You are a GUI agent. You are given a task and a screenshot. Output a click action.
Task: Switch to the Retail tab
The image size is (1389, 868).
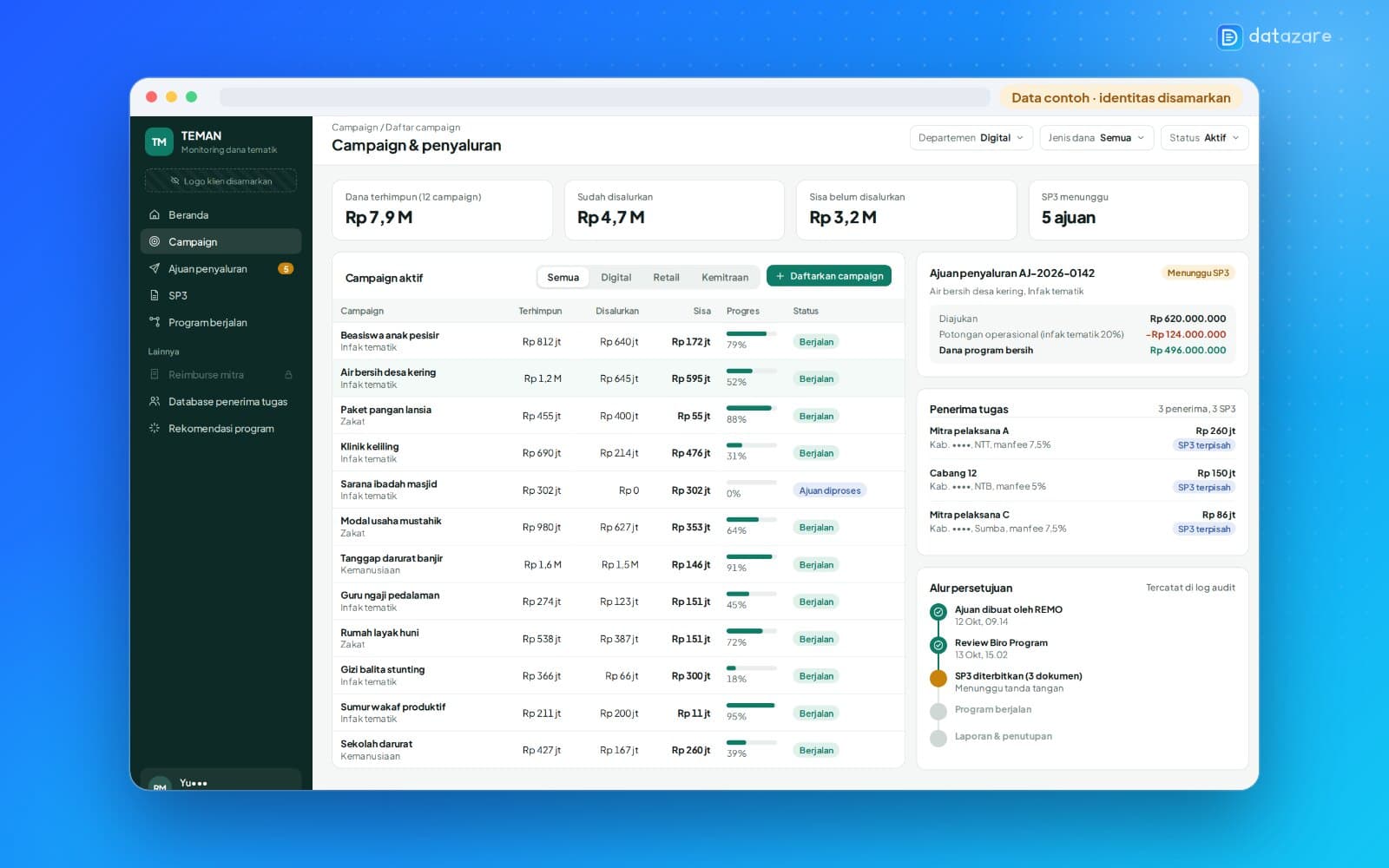point(666,277)
